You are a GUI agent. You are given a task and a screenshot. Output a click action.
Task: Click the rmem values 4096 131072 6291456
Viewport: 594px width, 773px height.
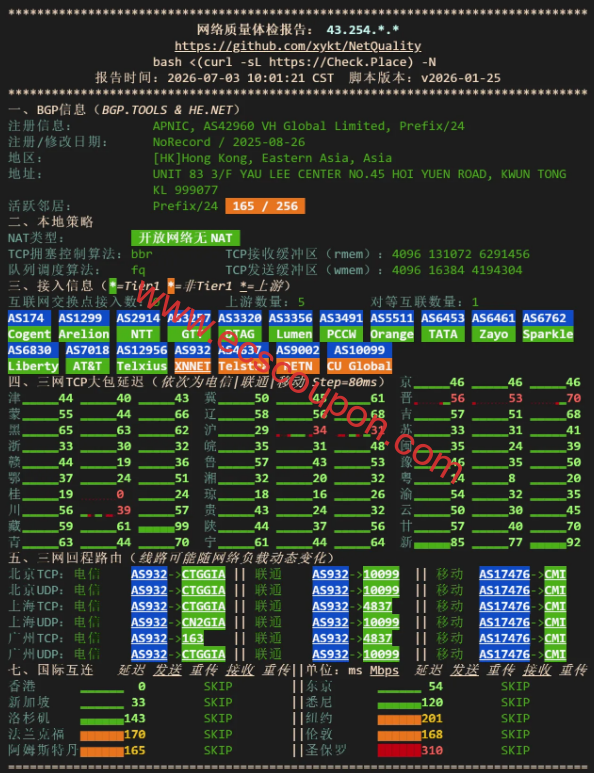pyautogui.click(x=461, y=254)
